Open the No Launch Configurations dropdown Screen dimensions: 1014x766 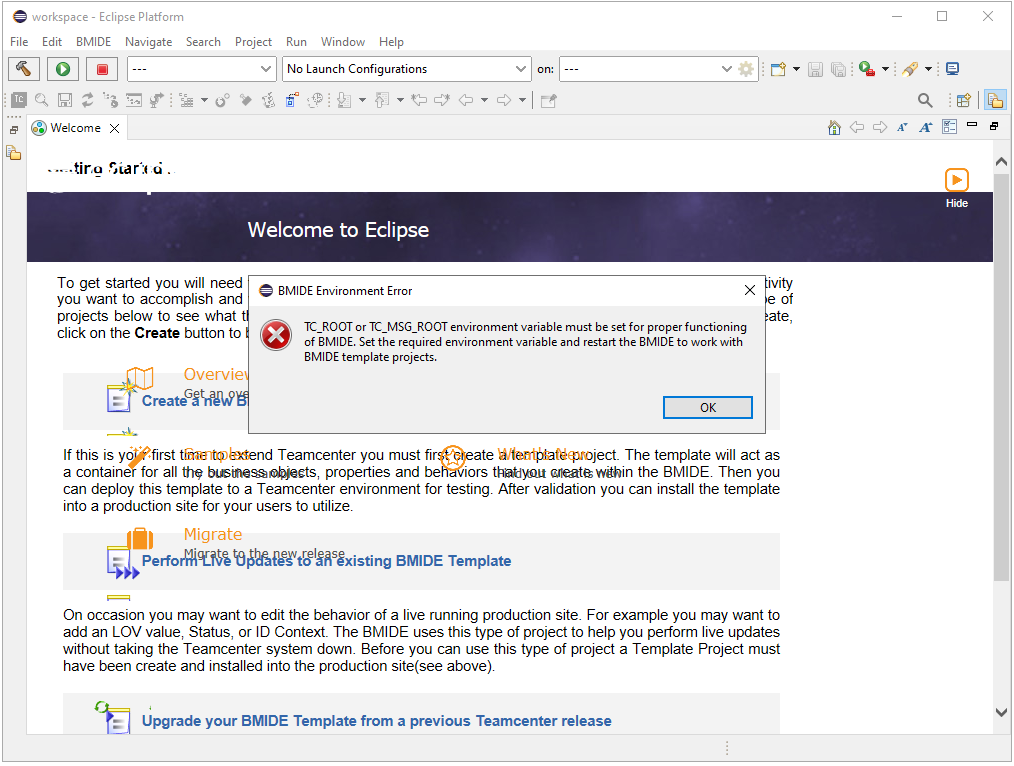click(x=407, y=69)
